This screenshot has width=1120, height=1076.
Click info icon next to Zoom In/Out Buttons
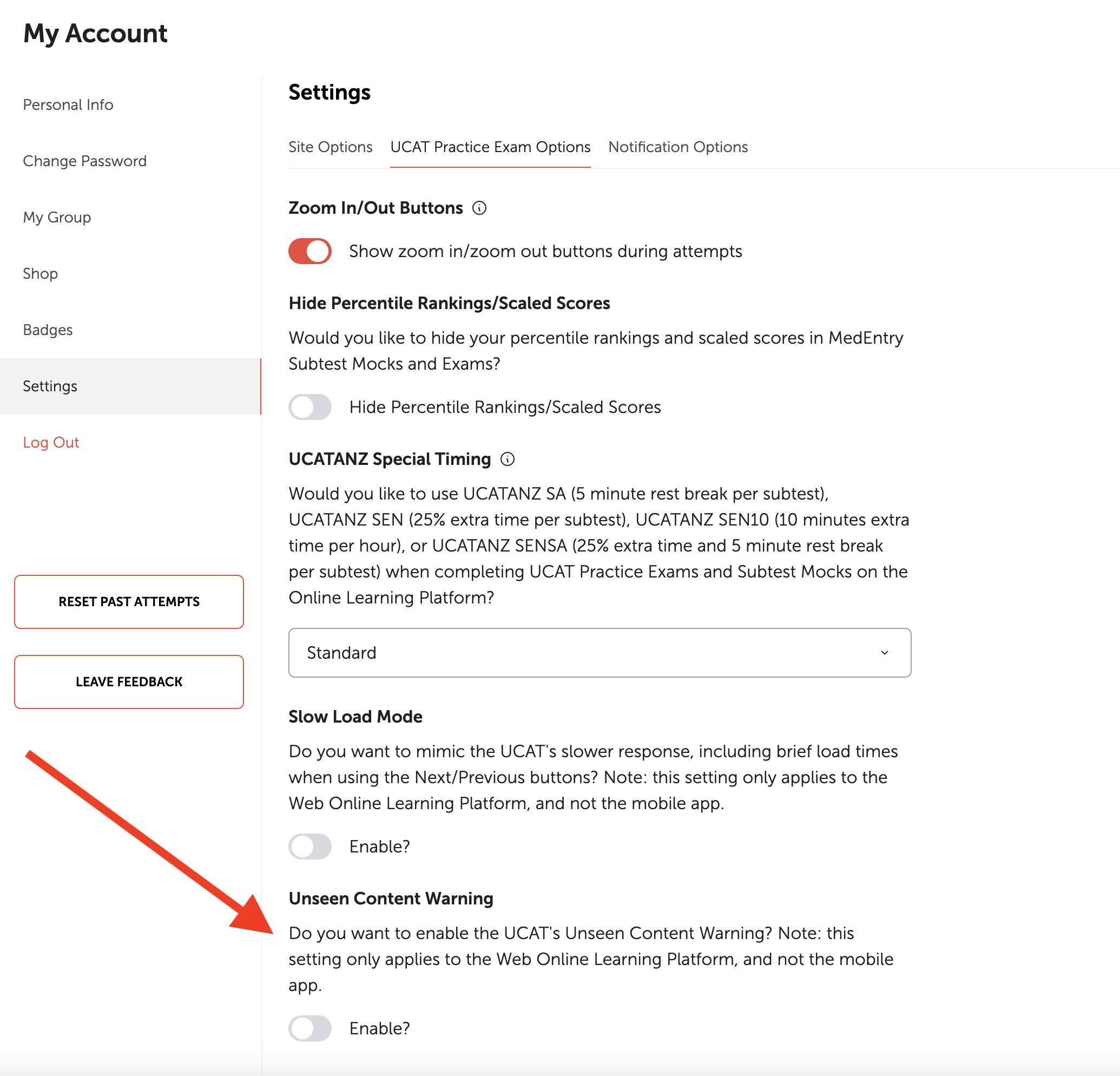479,208
